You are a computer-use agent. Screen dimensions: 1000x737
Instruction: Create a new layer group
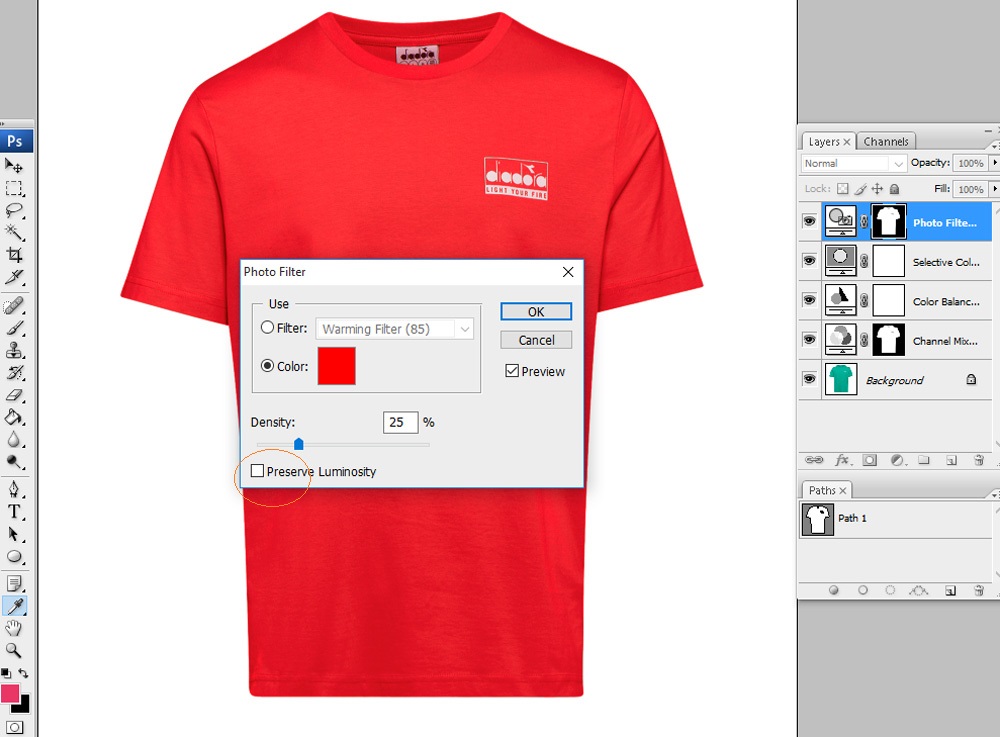click(x=923, y=460)
